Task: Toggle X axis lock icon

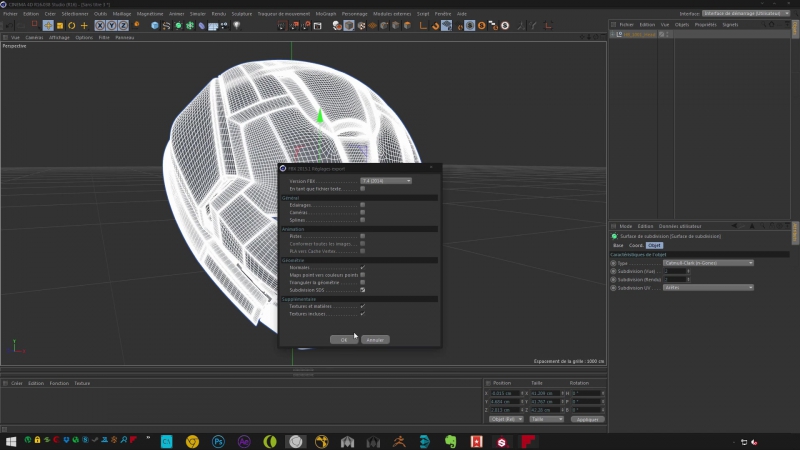Action: [100, 26]
